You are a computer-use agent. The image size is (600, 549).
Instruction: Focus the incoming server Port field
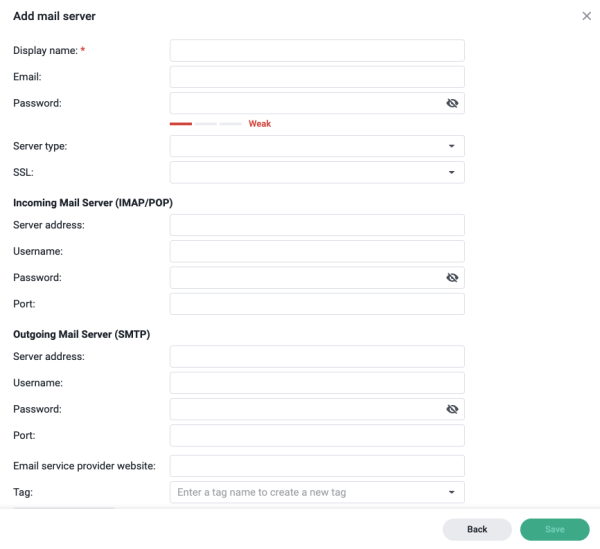pos(317,304)
